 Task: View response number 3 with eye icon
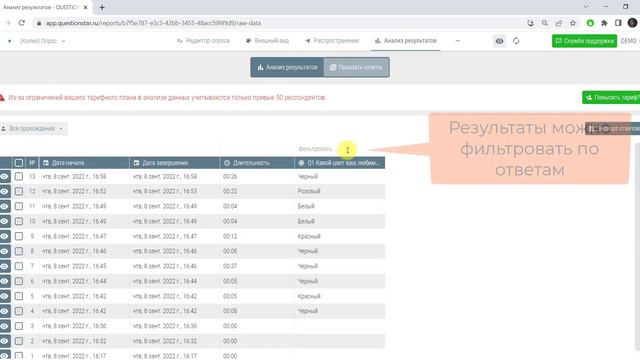pos(4,326)
